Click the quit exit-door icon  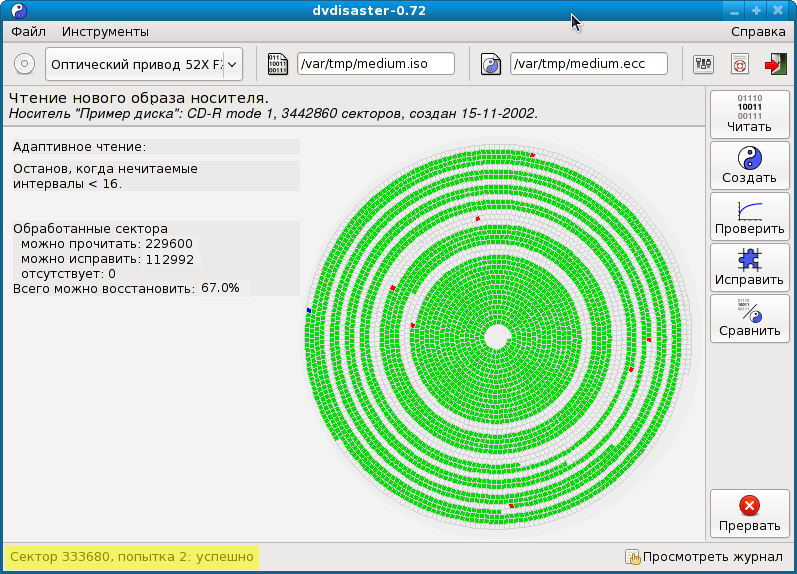pyautogui.click(x=775, y=64)
